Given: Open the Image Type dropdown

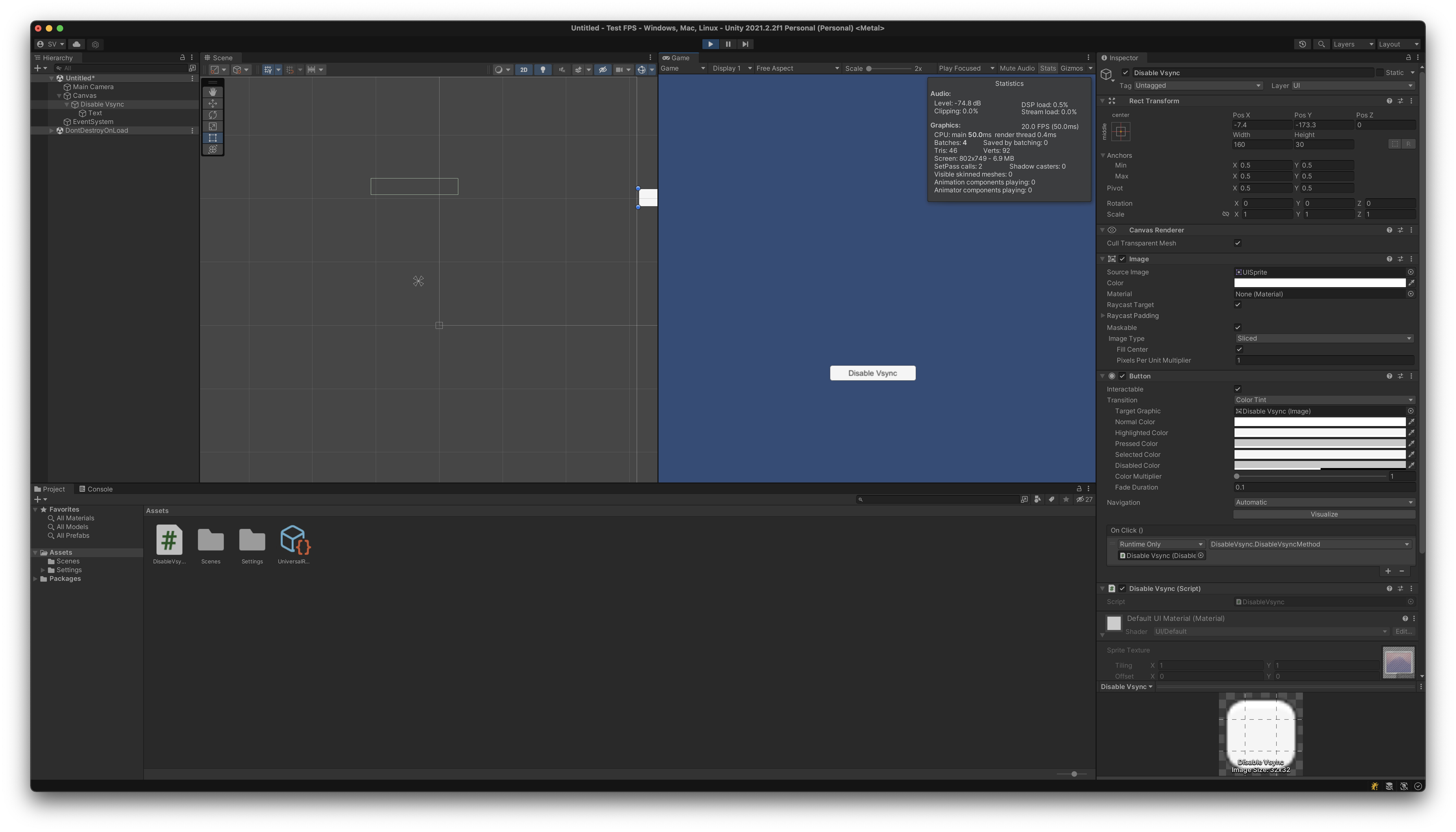Looking at the screenshot, I should [x=1323, y=338].
